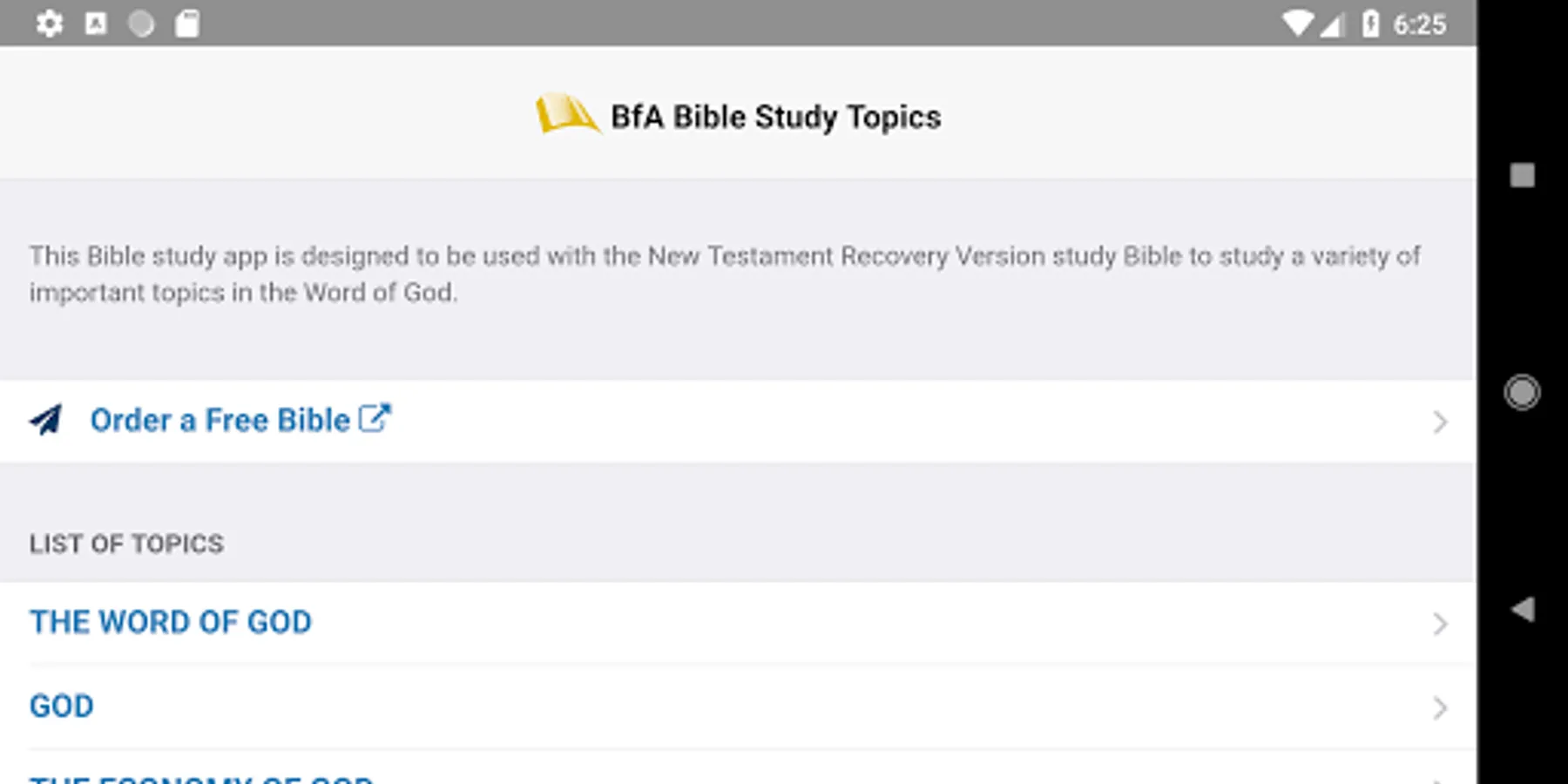
Task: Expand the GOD topic chevron
Action: pyautogui.click(x=1439, y=707)
